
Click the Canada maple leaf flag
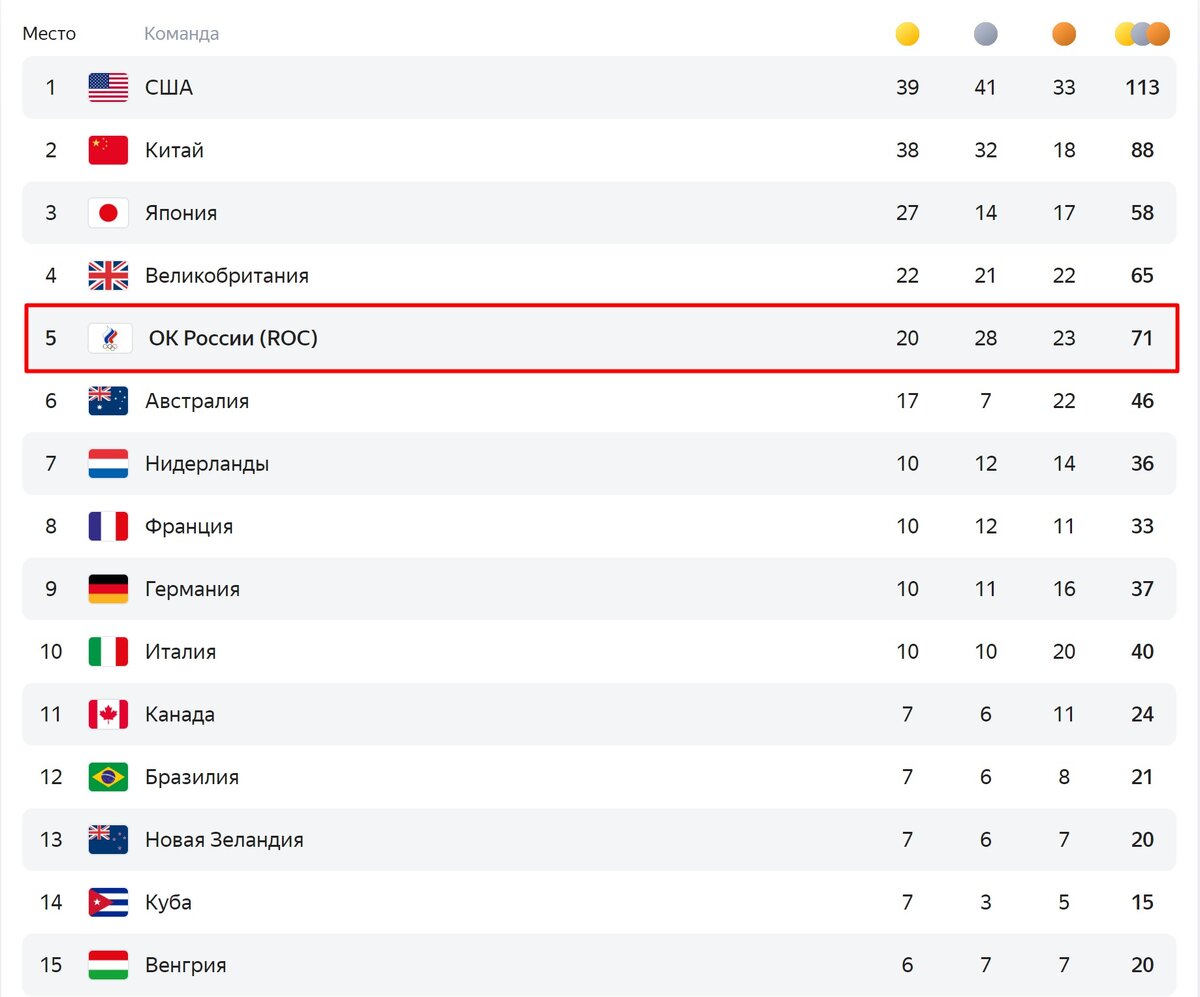click(108, 714)
